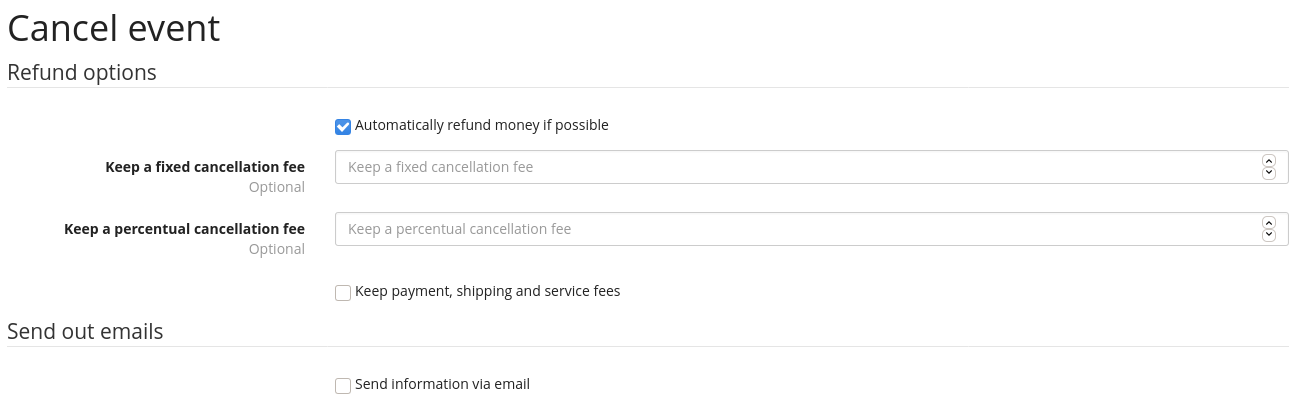This screenshot has width=1298, height=404.
Task: Uncheck the automatically refund money checkbox
Action: (x=343, y=127)
